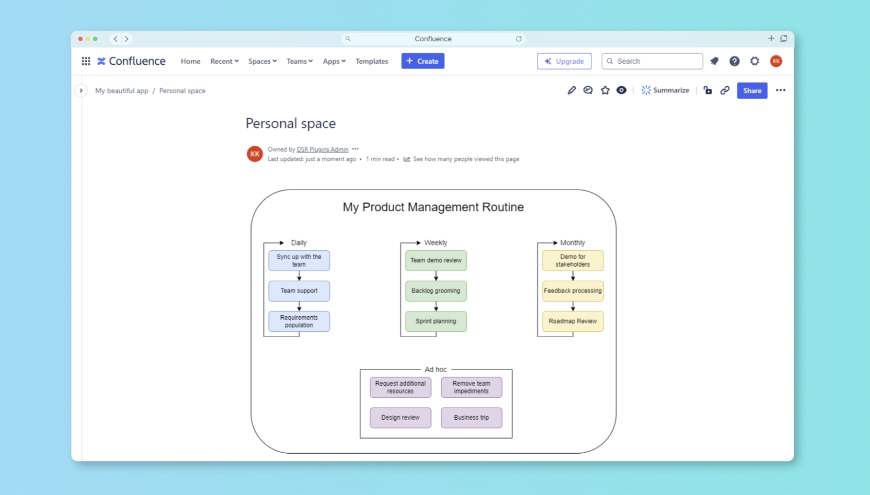Open the KK profile avatar menu
This screenshot has height=495, width=870.
click(x=776, y=61)
